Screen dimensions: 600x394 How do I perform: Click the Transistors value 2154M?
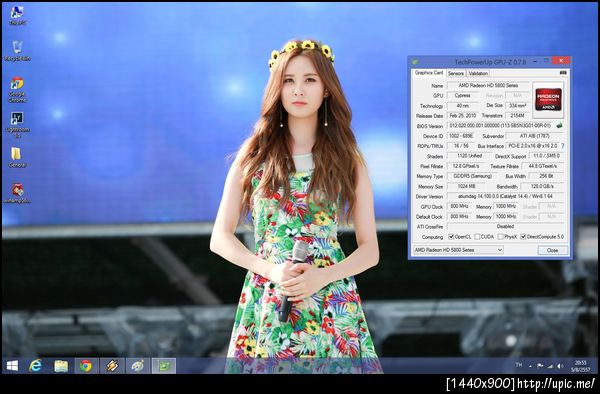pyautogui.click(x=517, y=116)
